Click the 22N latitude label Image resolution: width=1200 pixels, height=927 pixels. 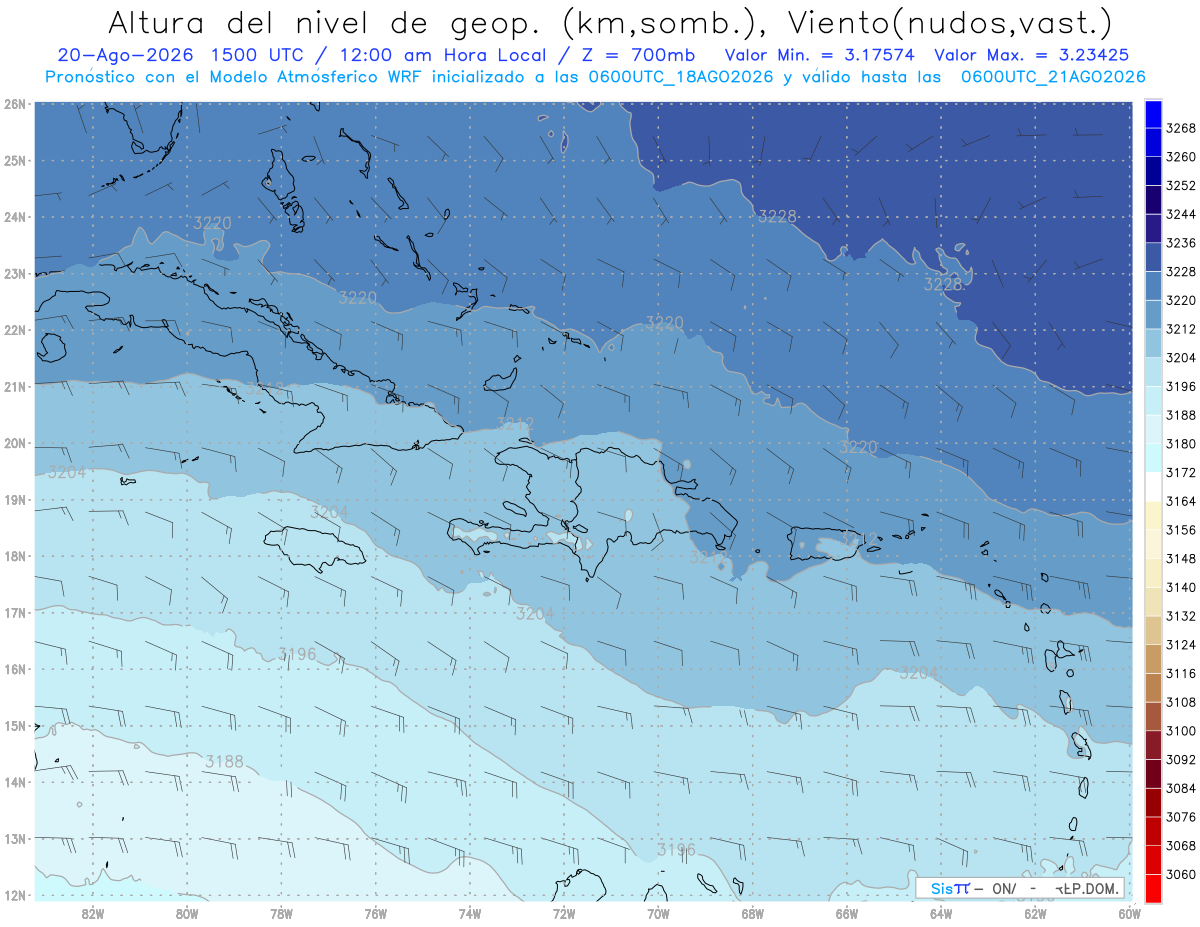click(x=14, y=330)
